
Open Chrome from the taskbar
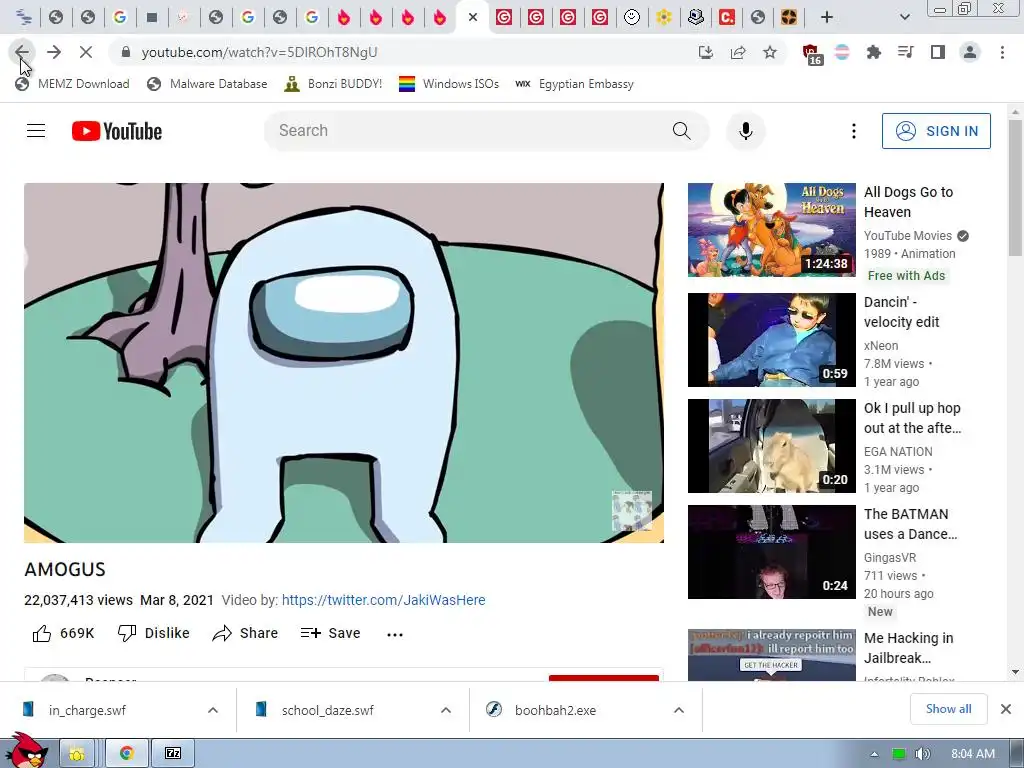point(126,754)
